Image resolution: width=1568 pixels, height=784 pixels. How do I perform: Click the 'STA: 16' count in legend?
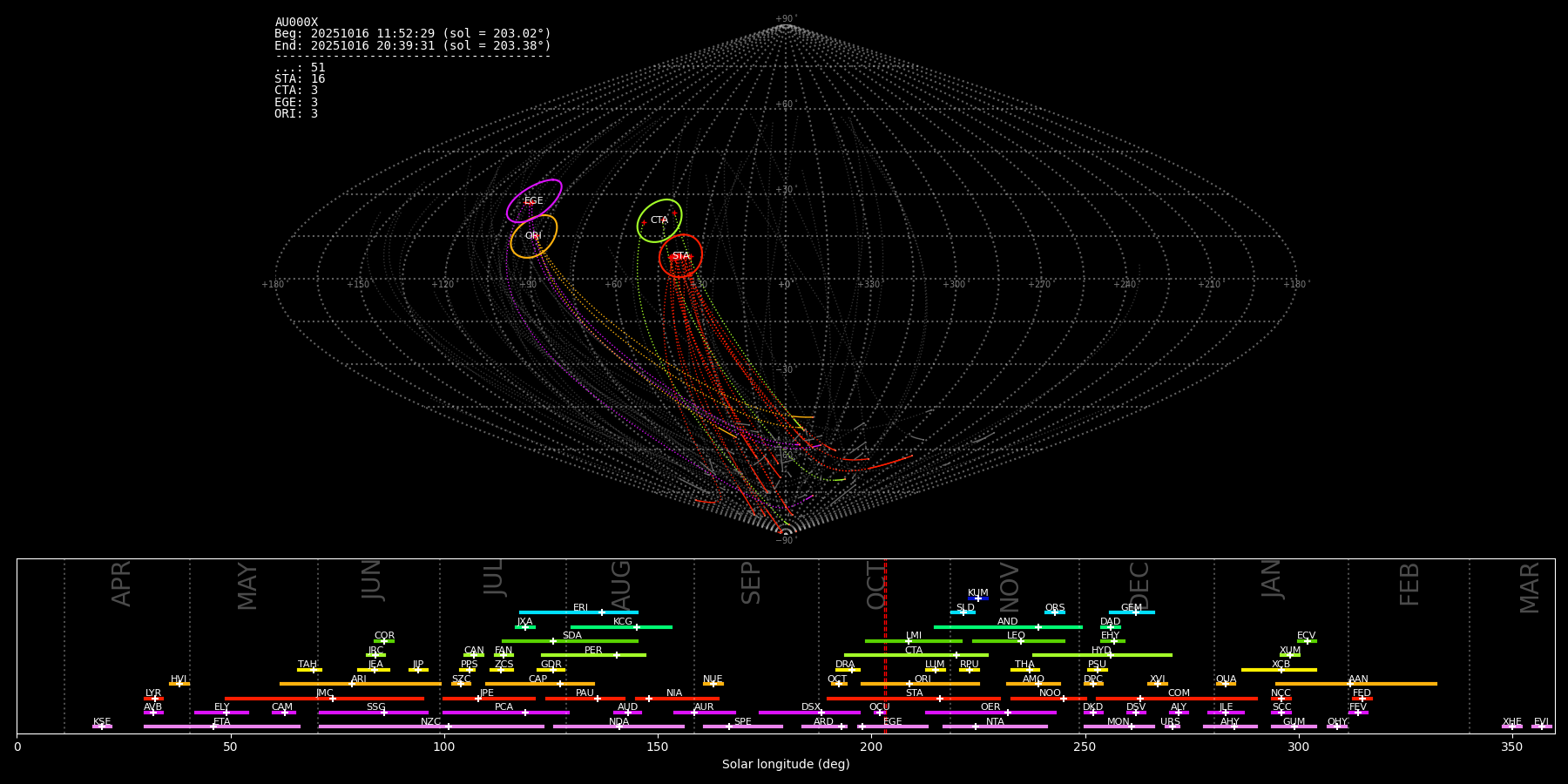click(300, 79)
